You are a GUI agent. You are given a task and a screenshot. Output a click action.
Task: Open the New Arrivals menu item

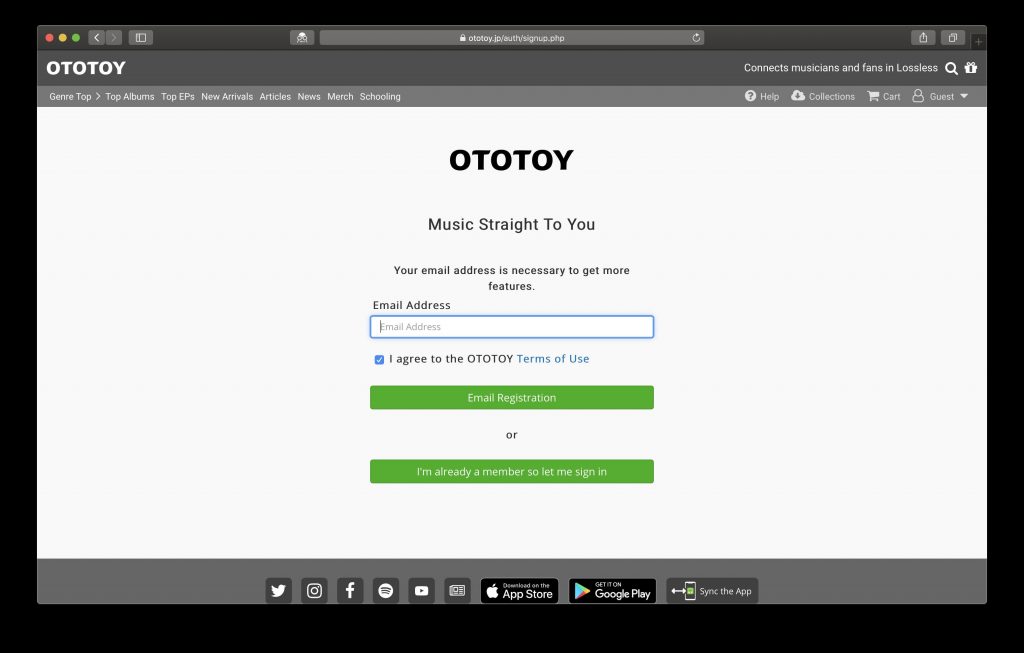(x=227, y=97)
